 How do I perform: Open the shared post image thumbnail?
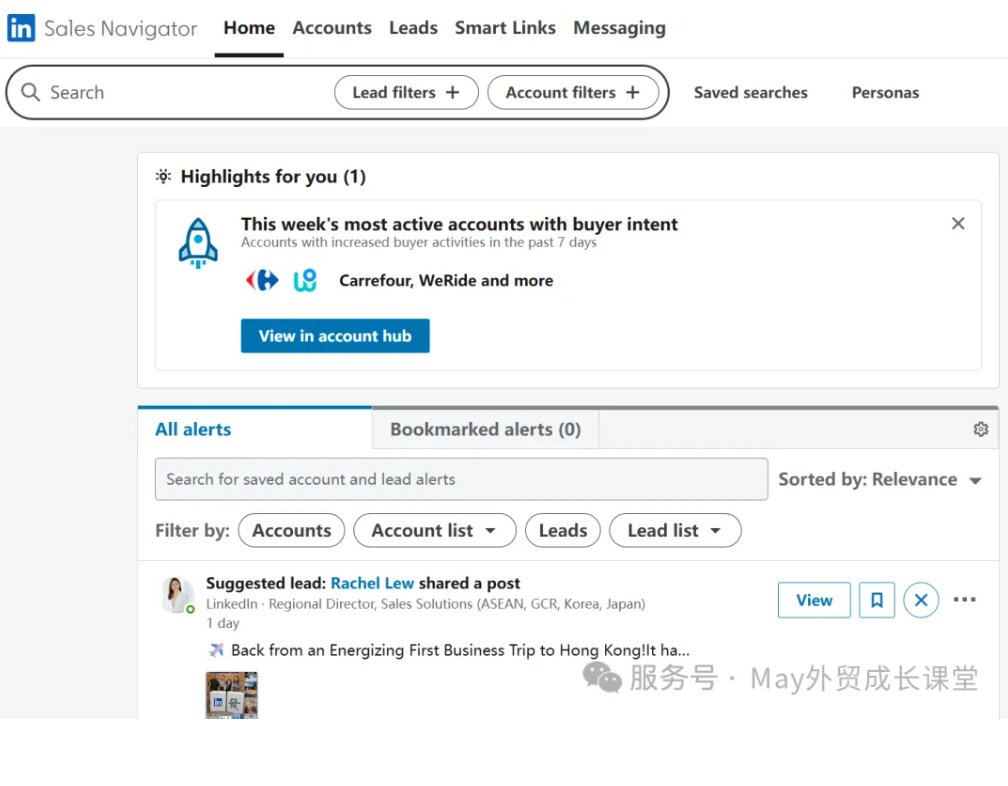tap(231, 694)
